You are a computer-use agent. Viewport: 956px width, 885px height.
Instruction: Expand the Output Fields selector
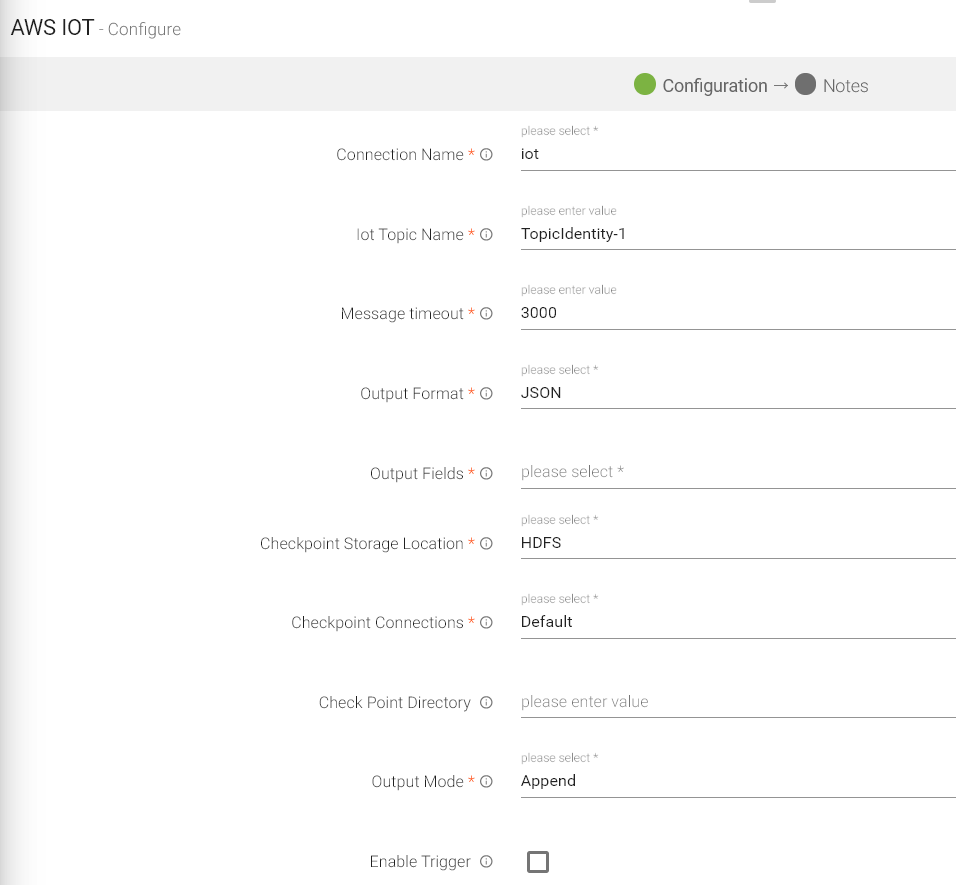737,472
